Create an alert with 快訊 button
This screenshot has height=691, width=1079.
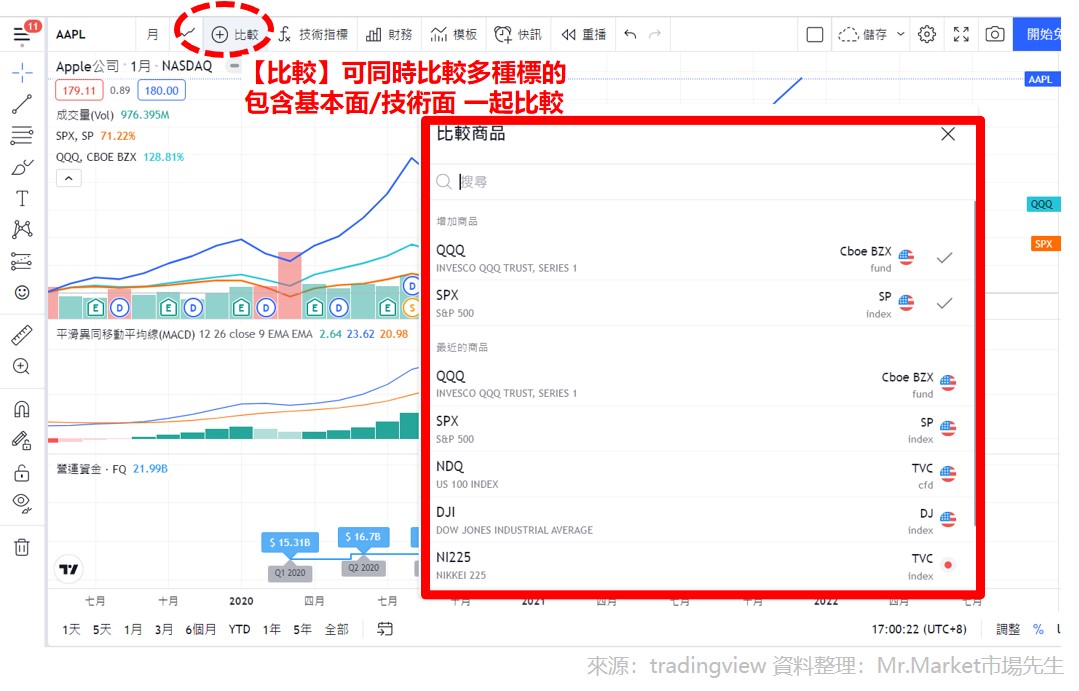518,34
